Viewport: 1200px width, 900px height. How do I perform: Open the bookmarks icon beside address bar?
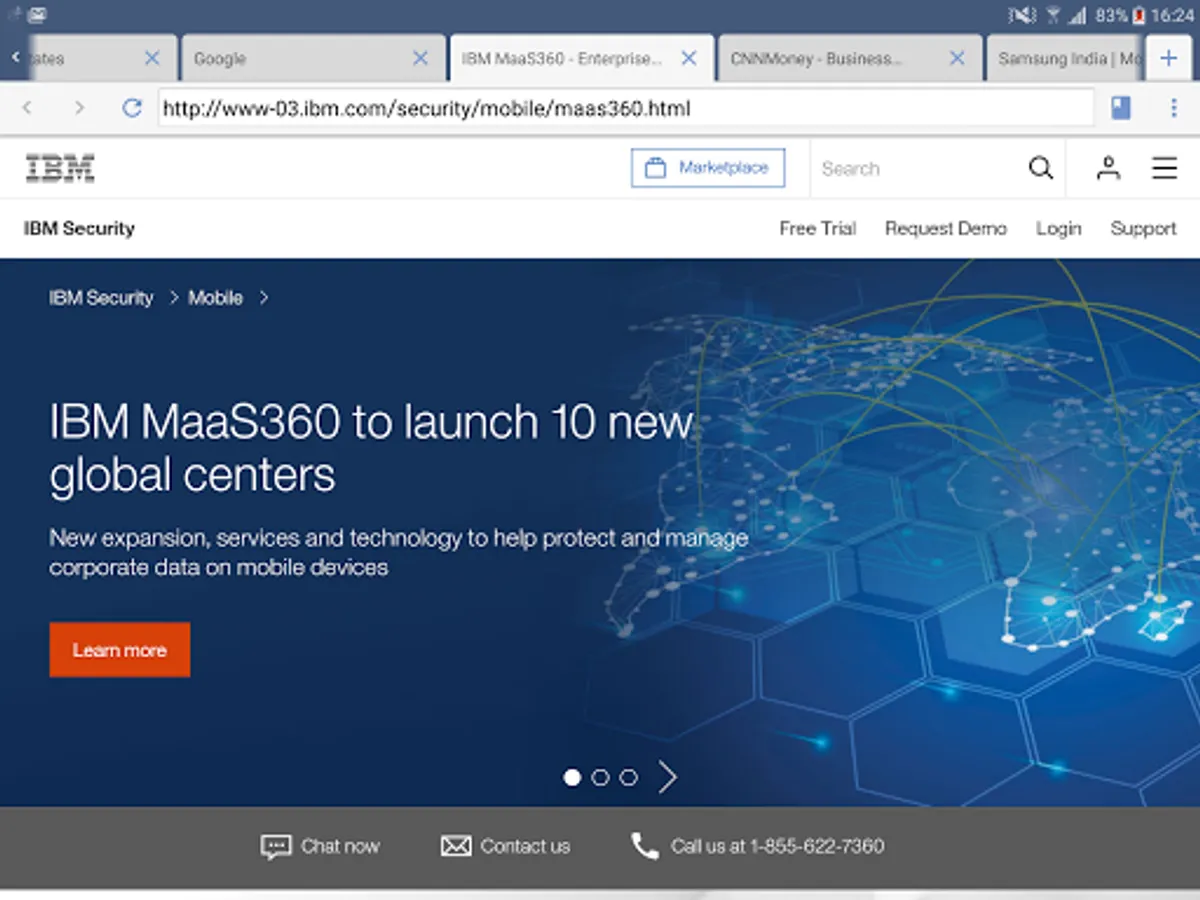pos(1121,108)
